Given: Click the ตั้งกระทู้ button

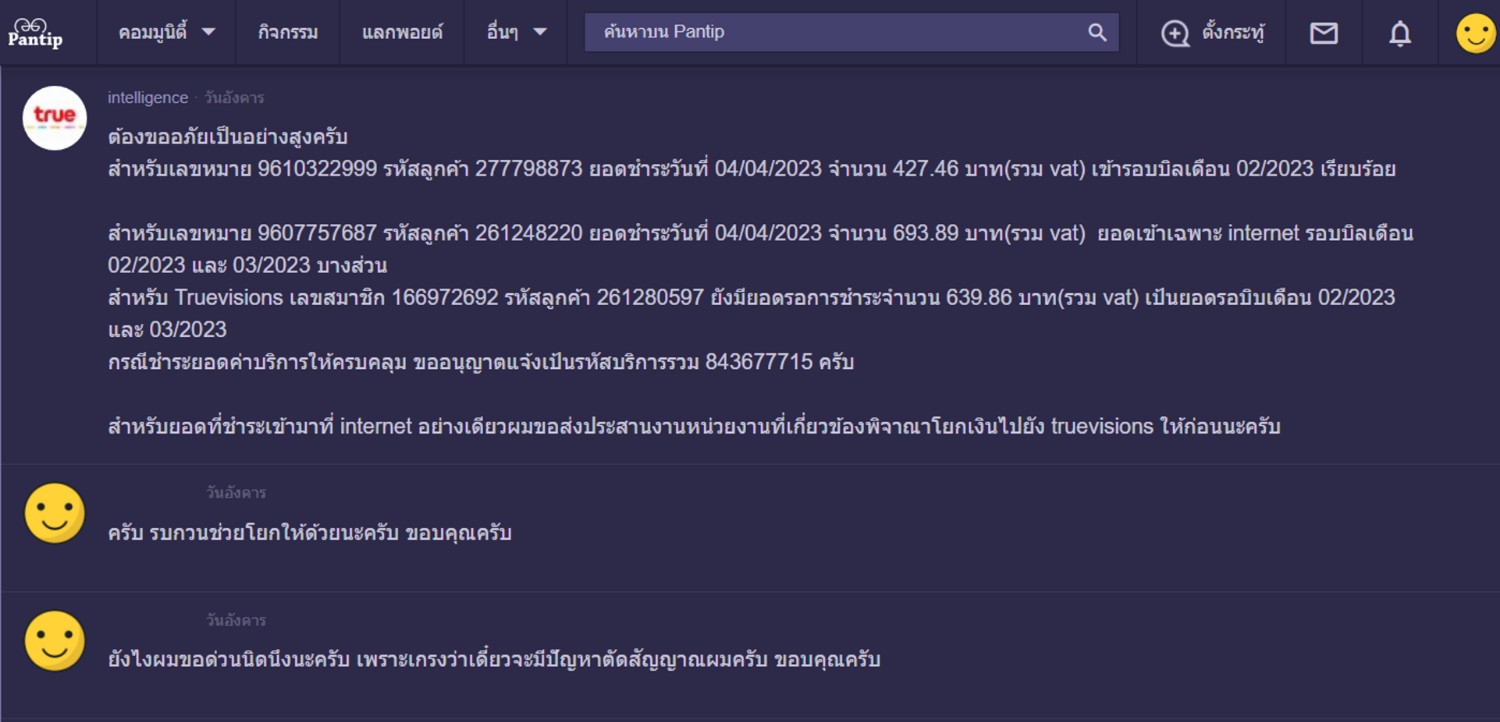Looking at the screenshot, I should click(1233, 33).
